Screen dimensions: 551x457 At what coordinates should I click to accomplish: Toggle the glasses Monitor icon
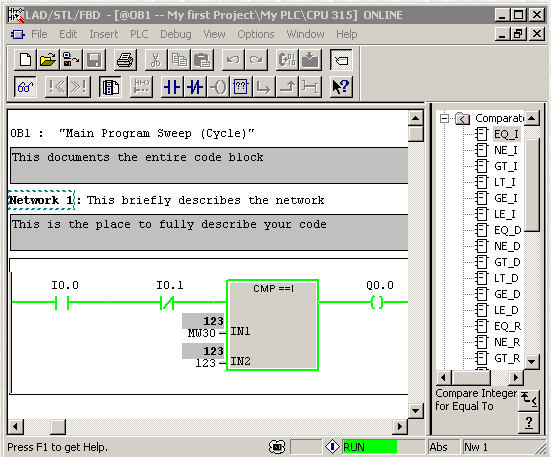pyautogui.click(x=25, y=87)
